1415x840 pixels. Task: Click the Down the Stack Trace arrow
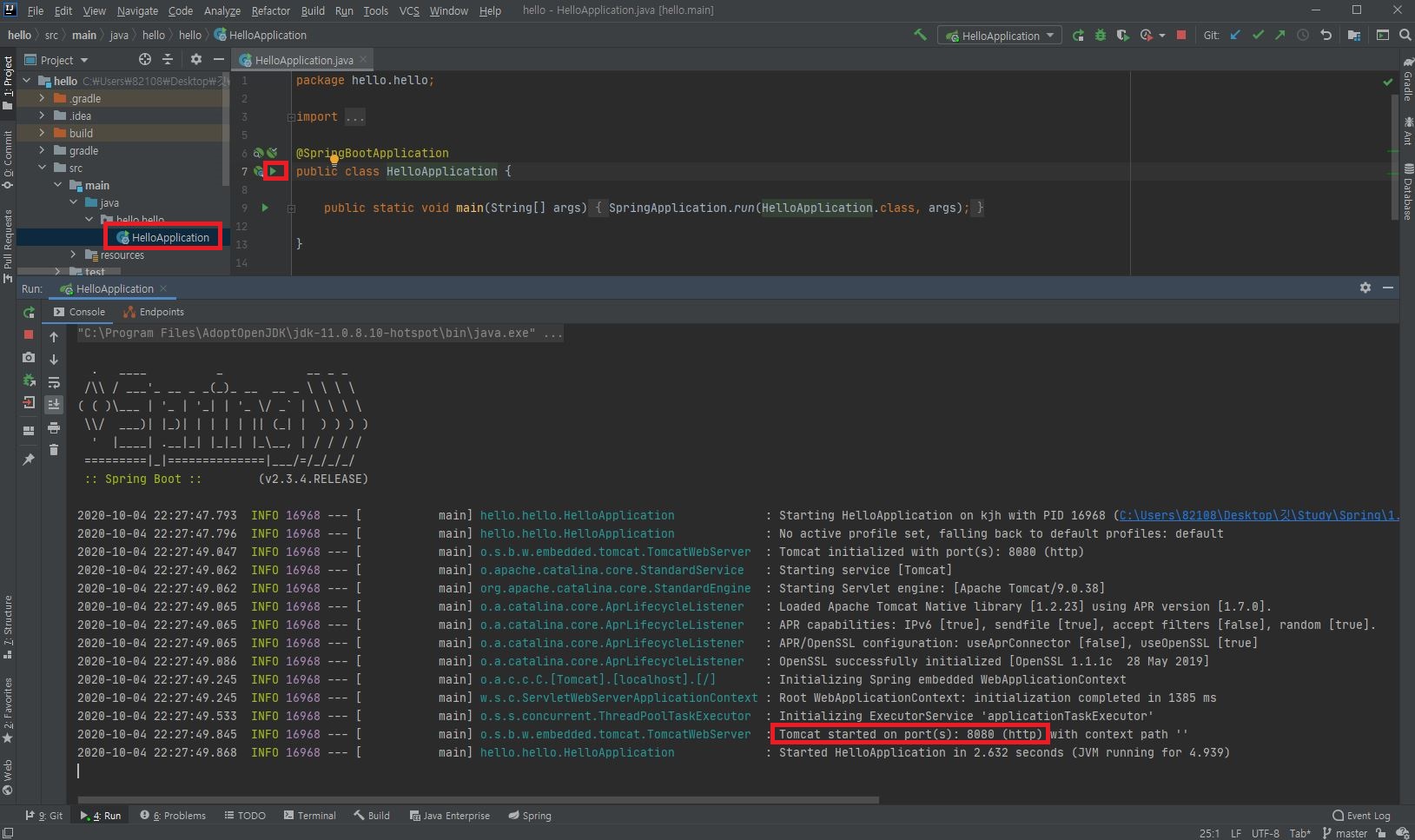(x=54, y=359)
